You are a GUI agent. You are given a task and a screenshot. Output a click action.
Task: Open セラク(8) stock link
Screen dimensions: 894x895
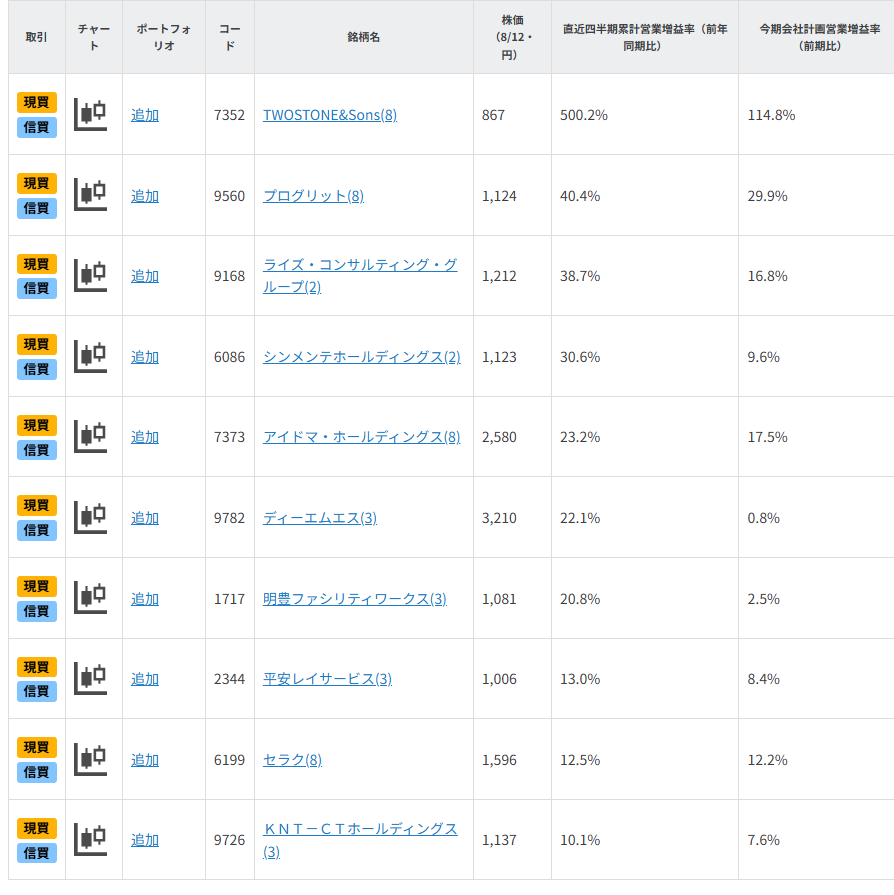(292, 760)
